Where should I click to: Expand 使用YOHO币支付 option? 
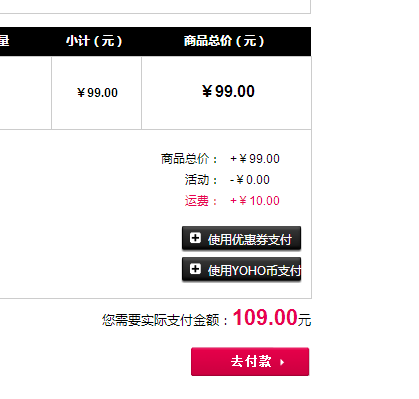[241, 269]
